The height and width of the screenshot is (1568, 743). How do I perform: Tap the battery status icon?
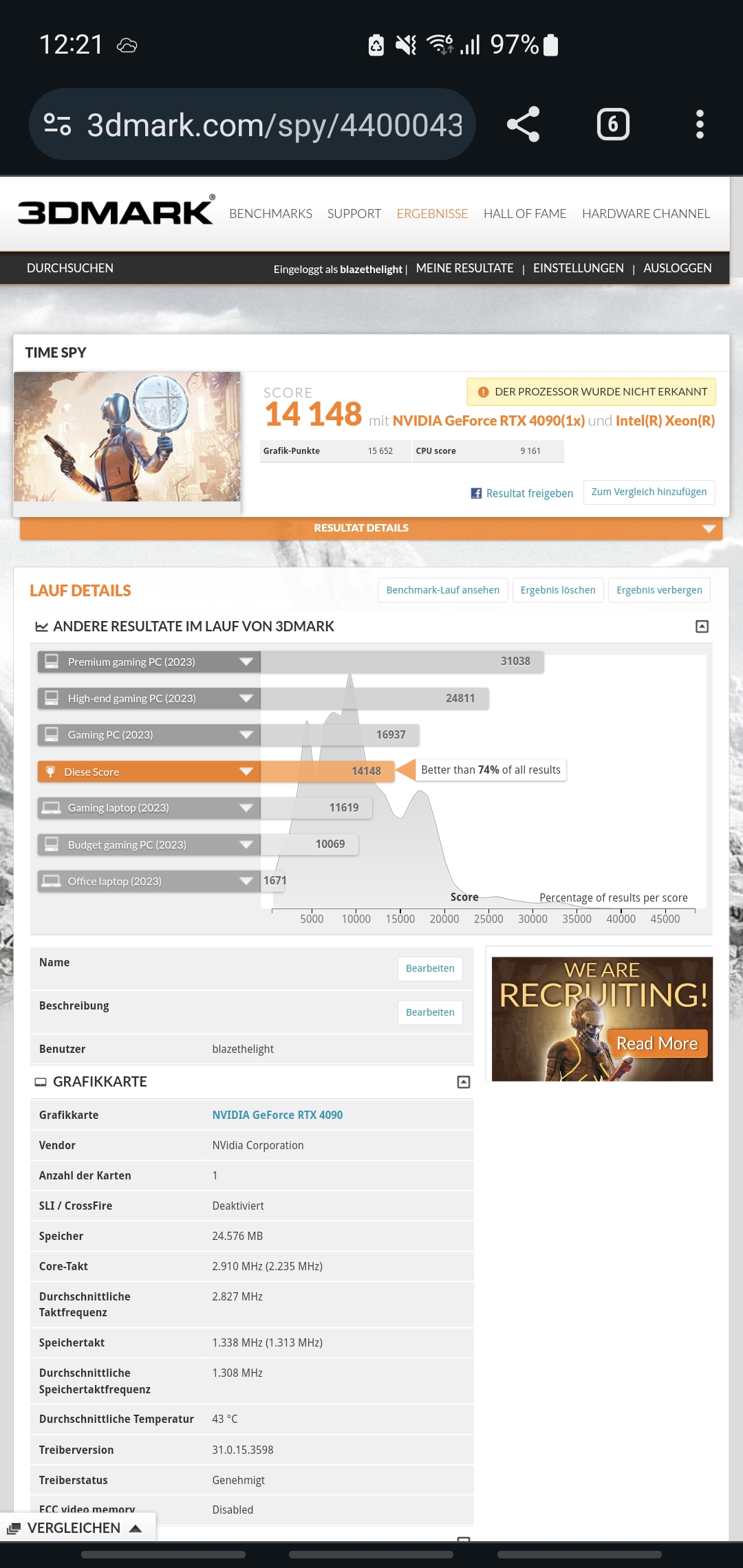coord(550,45)
